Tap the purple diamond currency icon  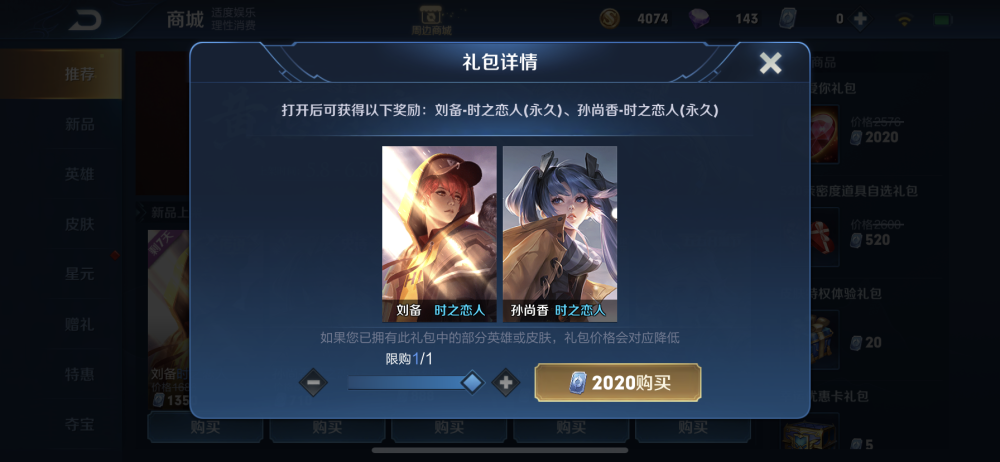[700, 19]
